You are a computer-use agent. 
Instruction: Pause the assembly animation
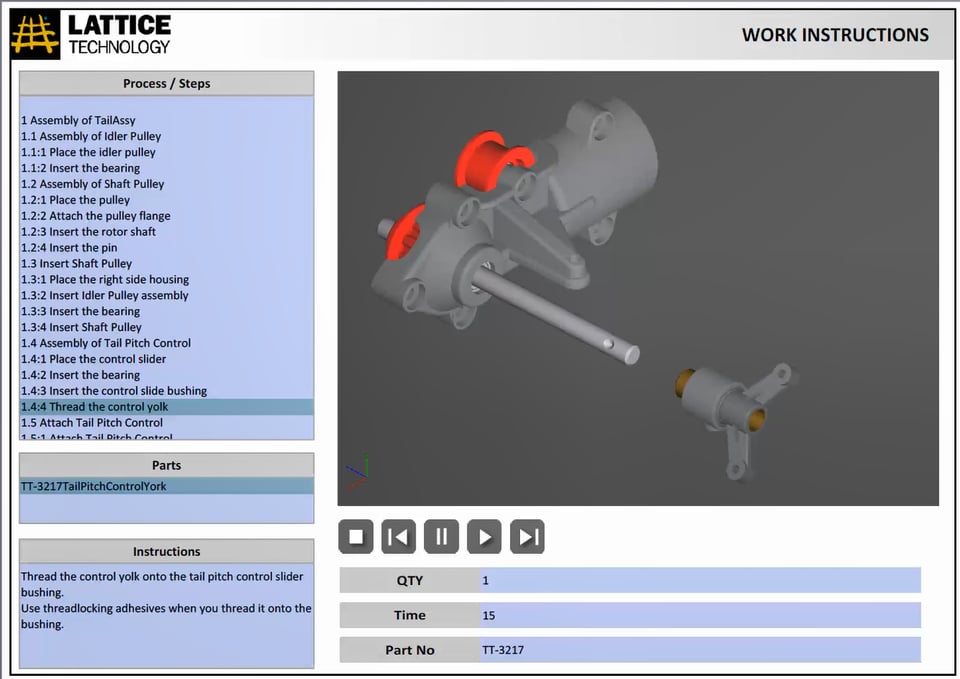tap(442, 537)
